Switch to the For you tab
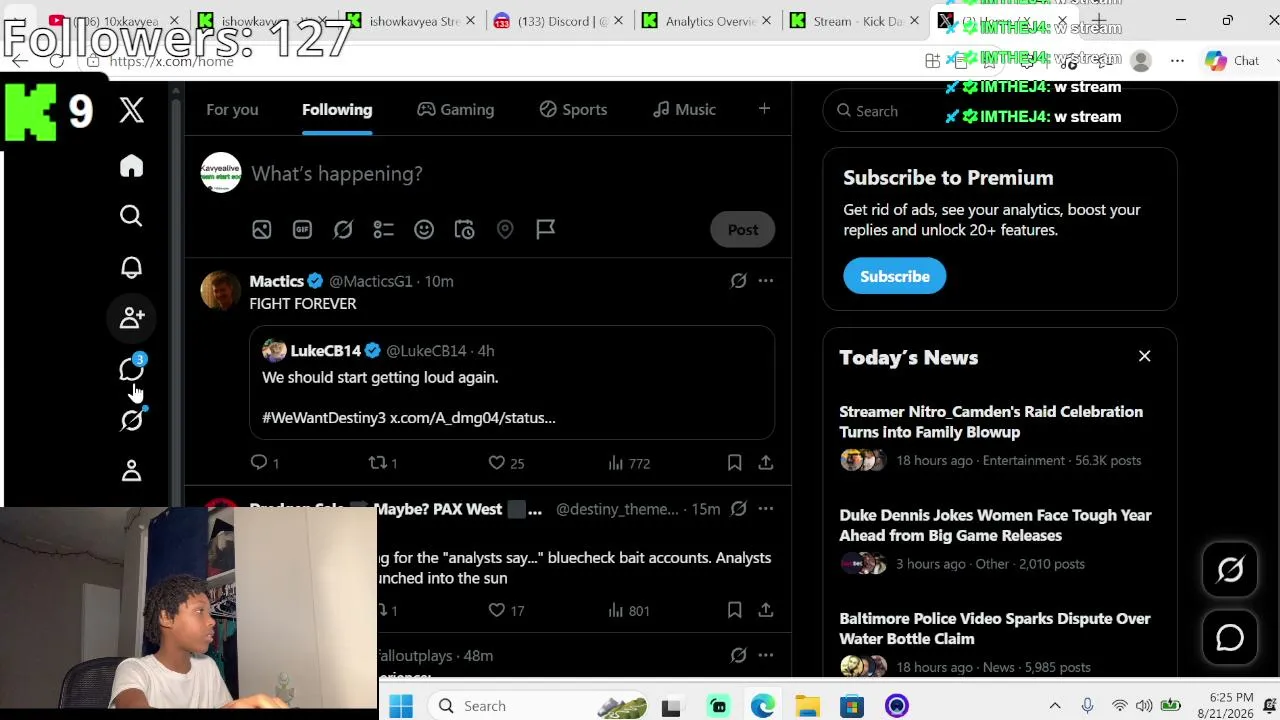The height and width of the screenshot is (720, 1280). point(232,110)
